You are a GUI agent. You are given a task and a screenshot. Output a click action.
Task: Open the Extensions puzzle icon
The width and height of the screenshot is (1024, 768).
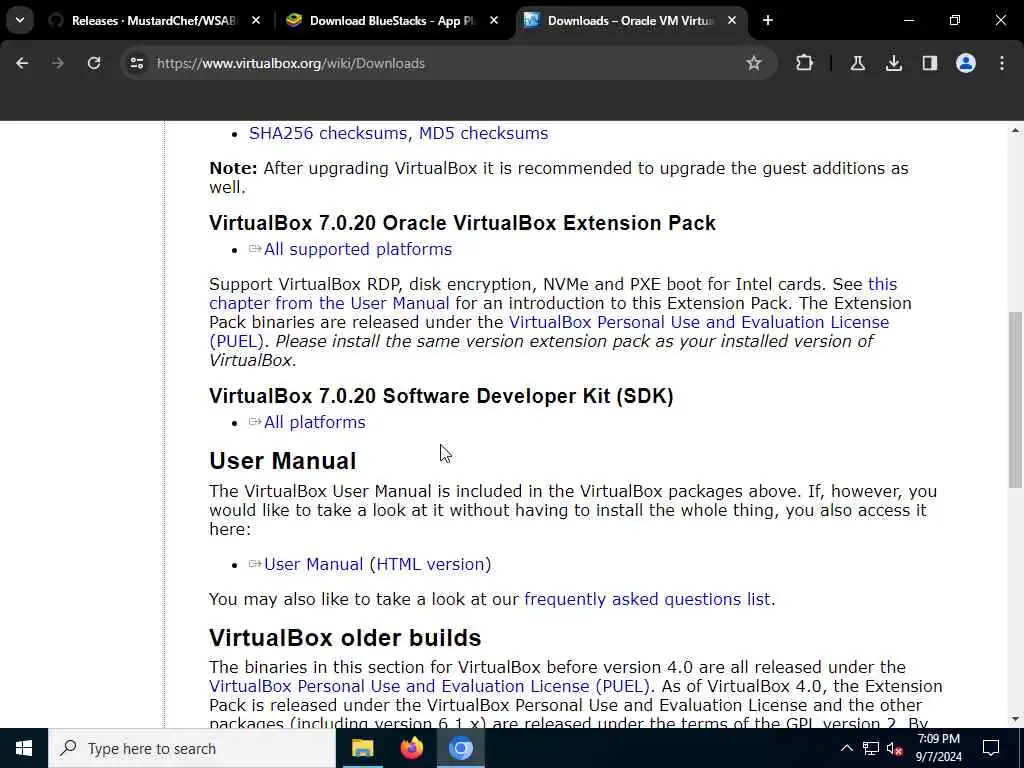[805, 63]
